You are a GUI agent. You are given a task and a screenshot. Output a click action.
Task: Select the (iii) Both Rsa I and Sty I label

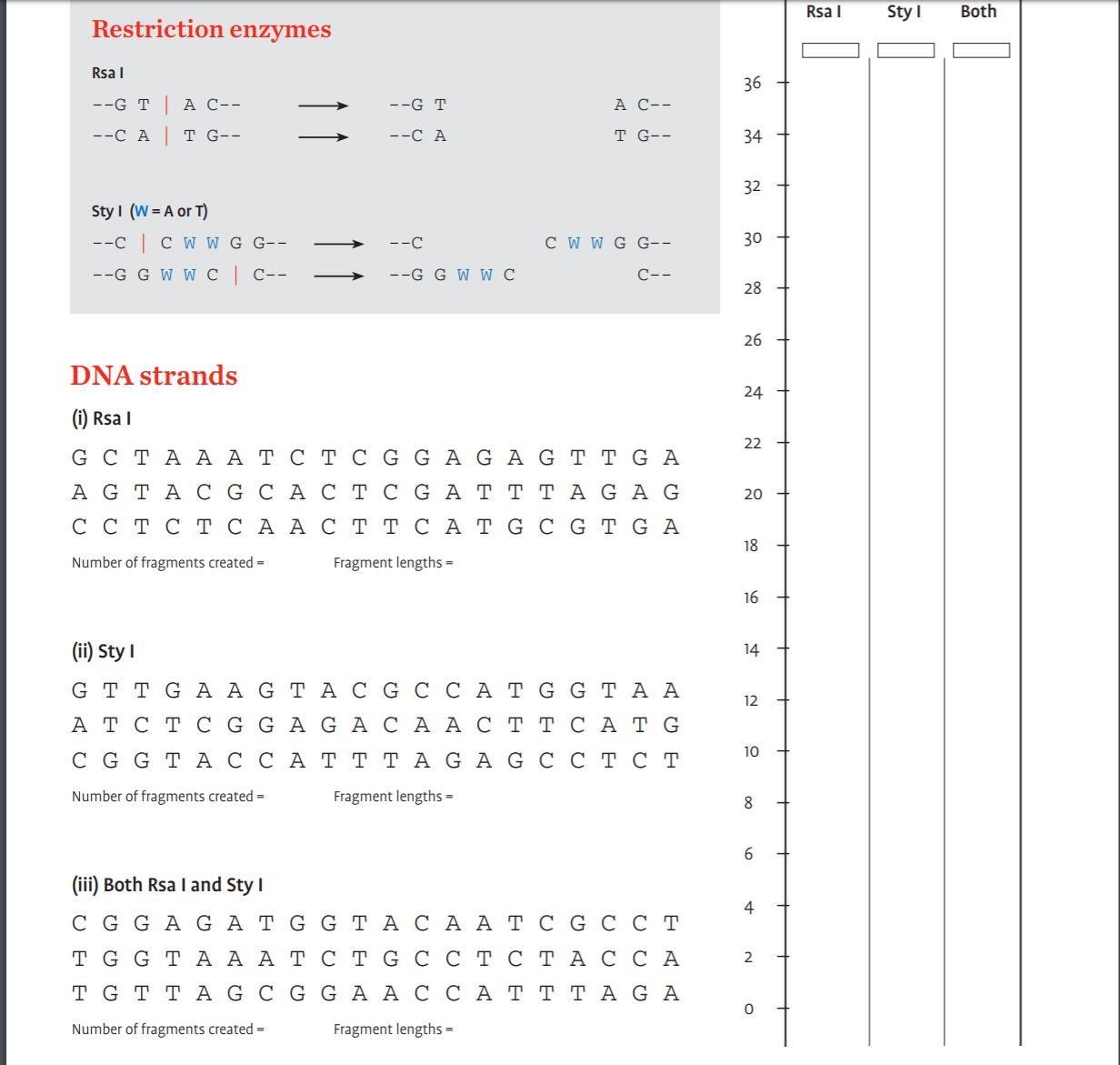point(167,885)
